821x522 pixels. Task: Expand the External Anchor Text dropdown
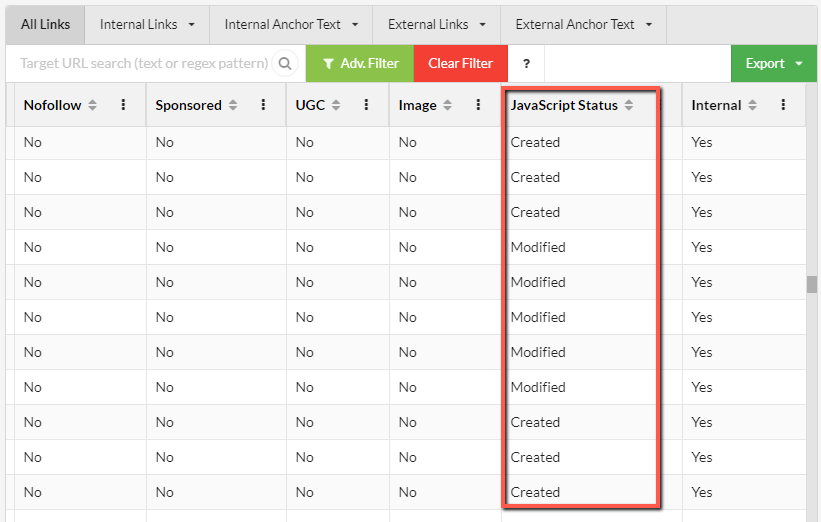583,25
